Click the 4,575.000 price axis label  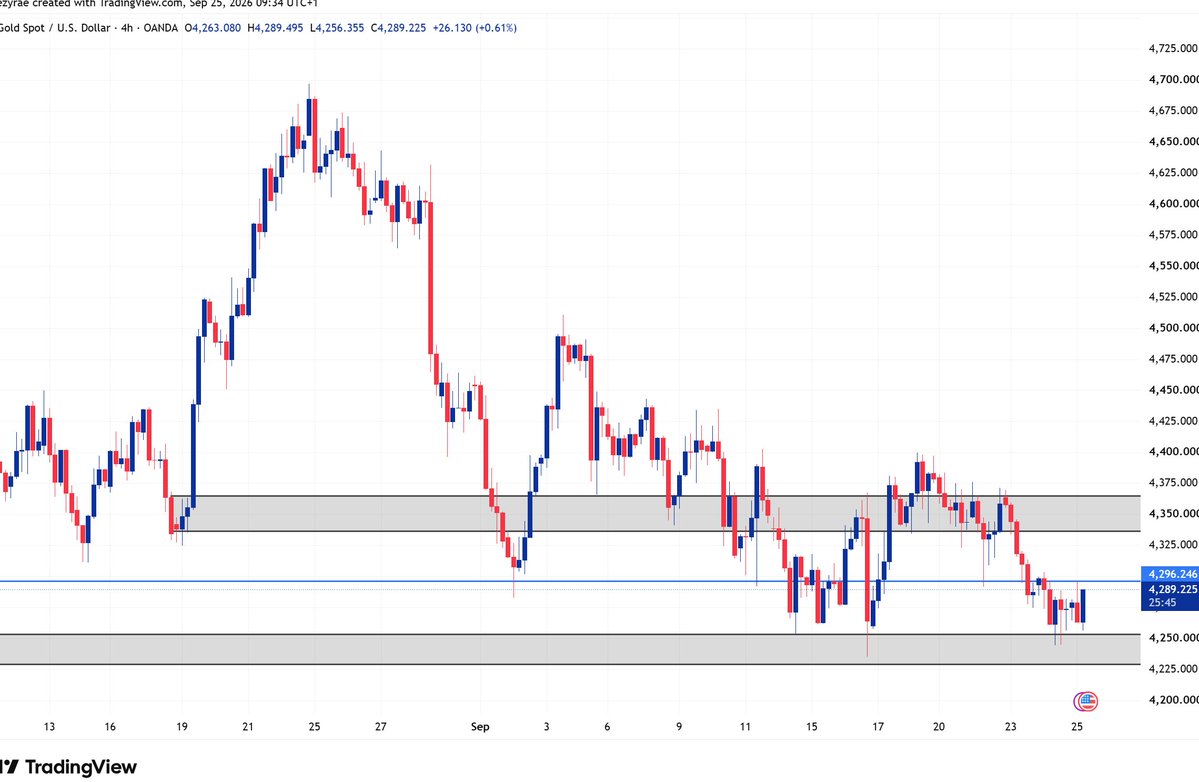click(x=1173, y=234)
